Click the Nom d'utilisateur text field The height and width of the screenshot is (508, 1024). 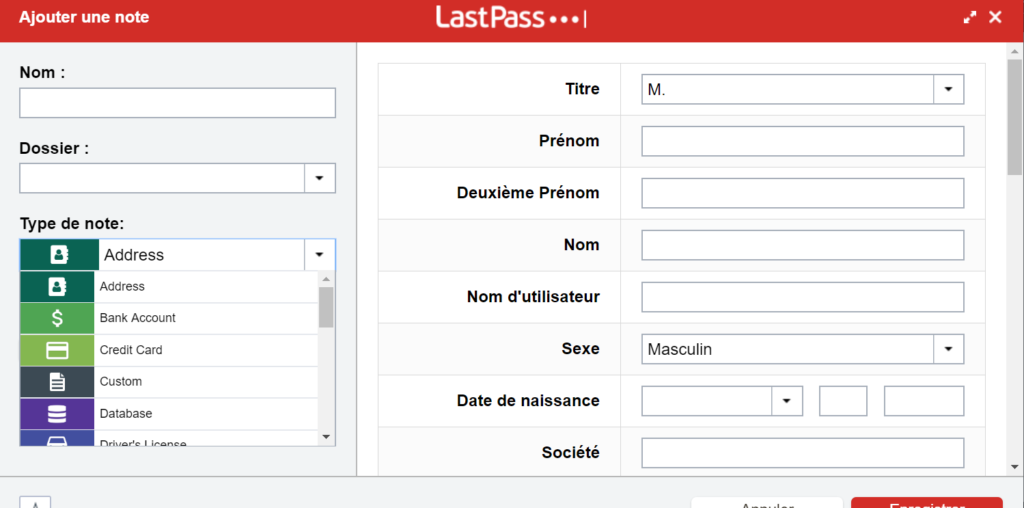click(803, 297)
